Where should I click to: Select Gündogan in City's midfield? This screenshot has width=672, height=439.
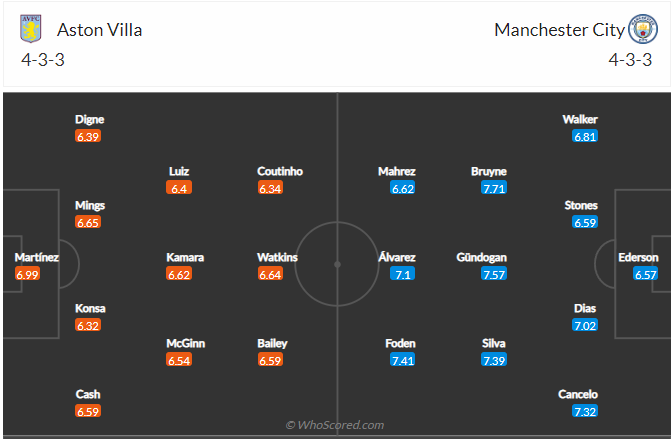click(482, 257)
